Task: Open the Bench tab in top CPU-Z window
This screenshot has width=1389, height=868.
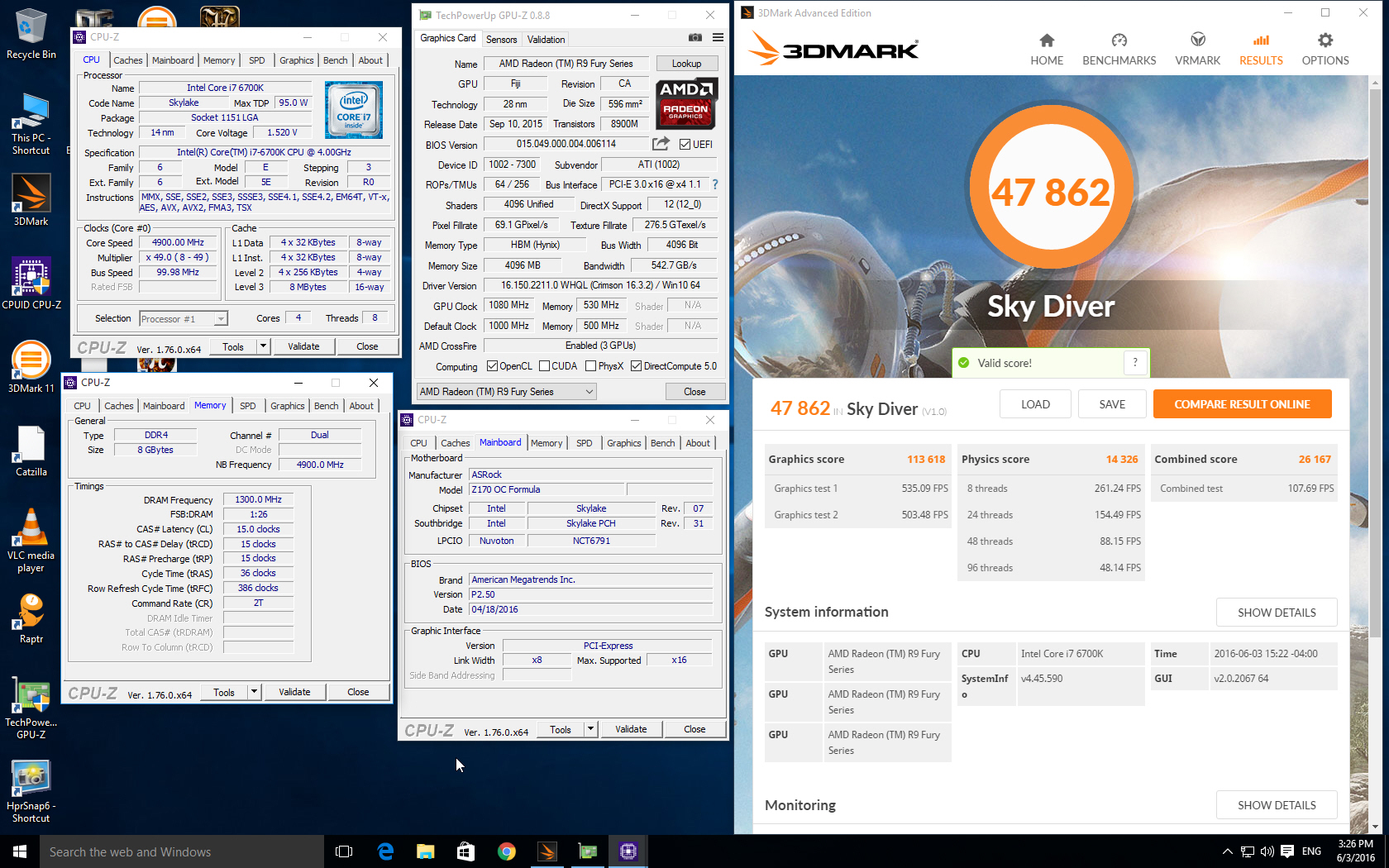Action: [335, 60]
